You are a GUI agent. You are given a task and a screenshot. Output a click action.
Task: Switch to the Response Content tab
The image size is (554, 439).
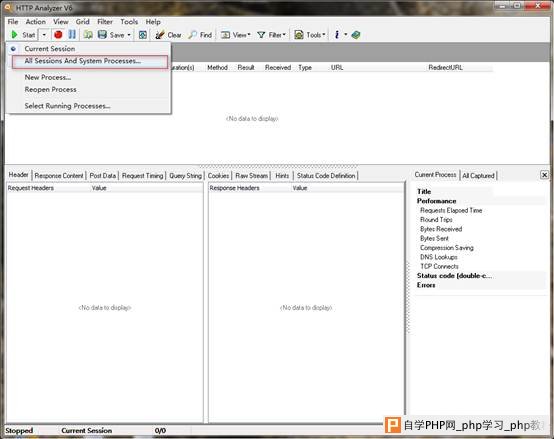(x=59, y=176)
